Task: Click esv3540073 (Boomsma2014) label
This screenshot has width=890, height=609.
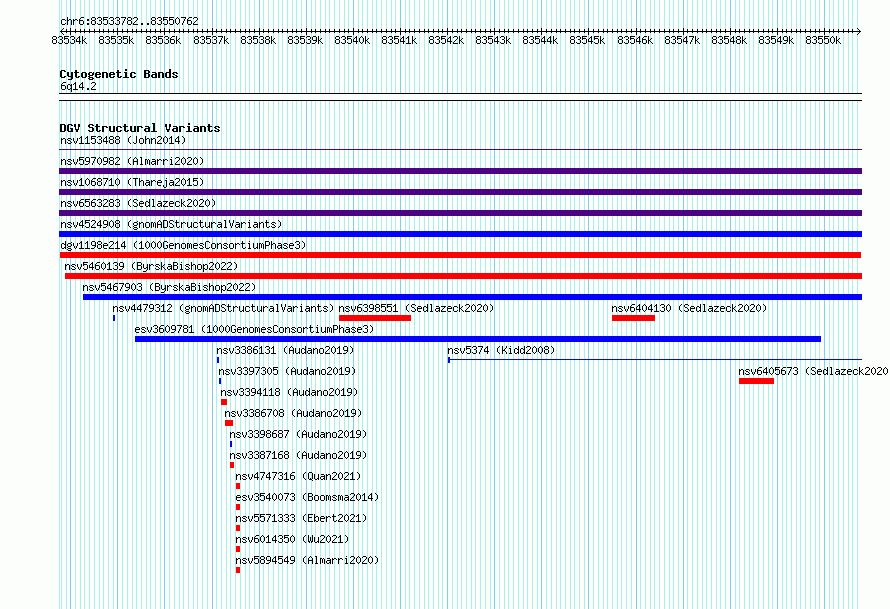Action: 307,497
